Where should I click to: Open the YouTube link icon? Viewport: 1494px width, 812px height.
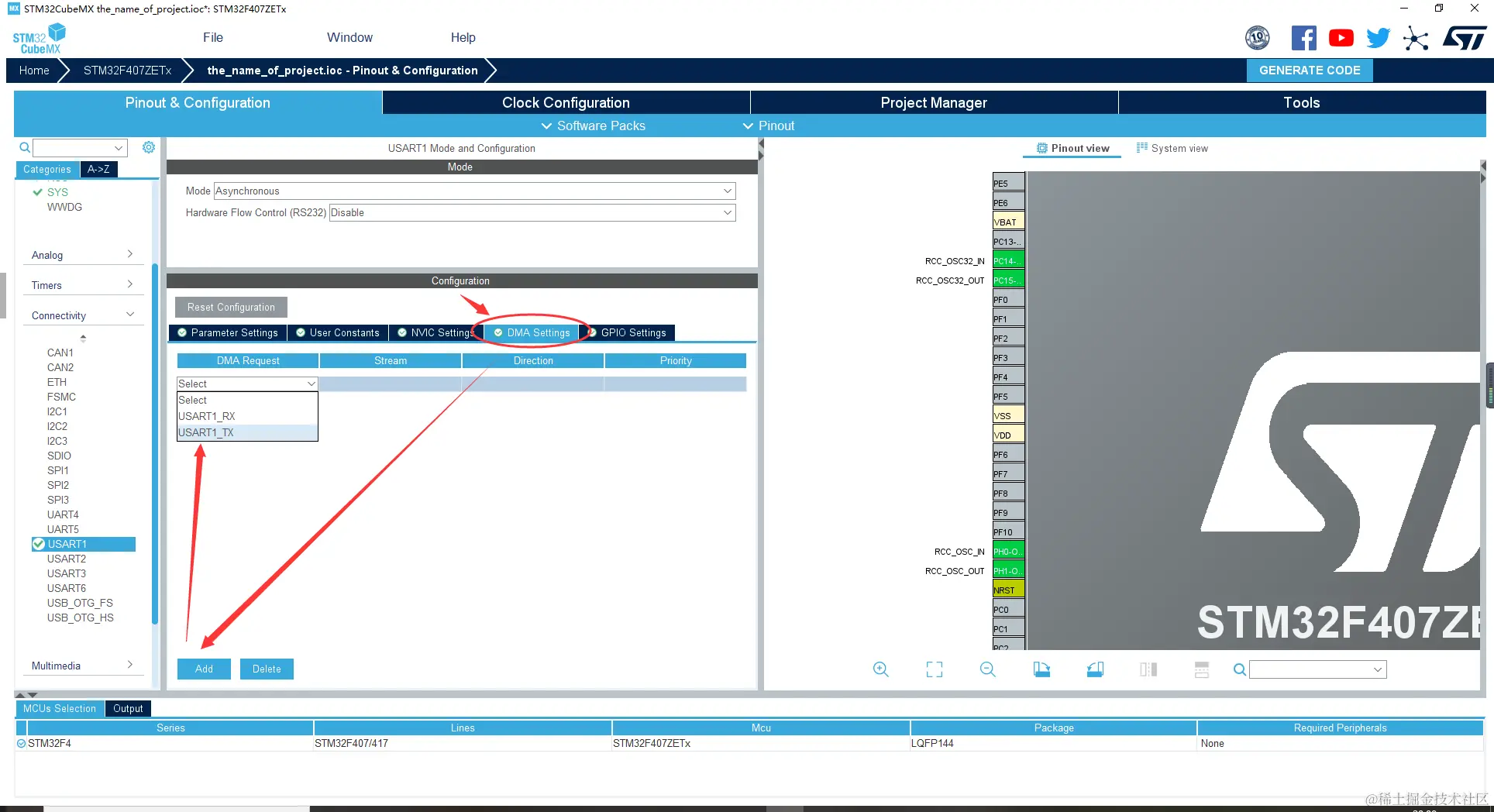(1341, 38)
